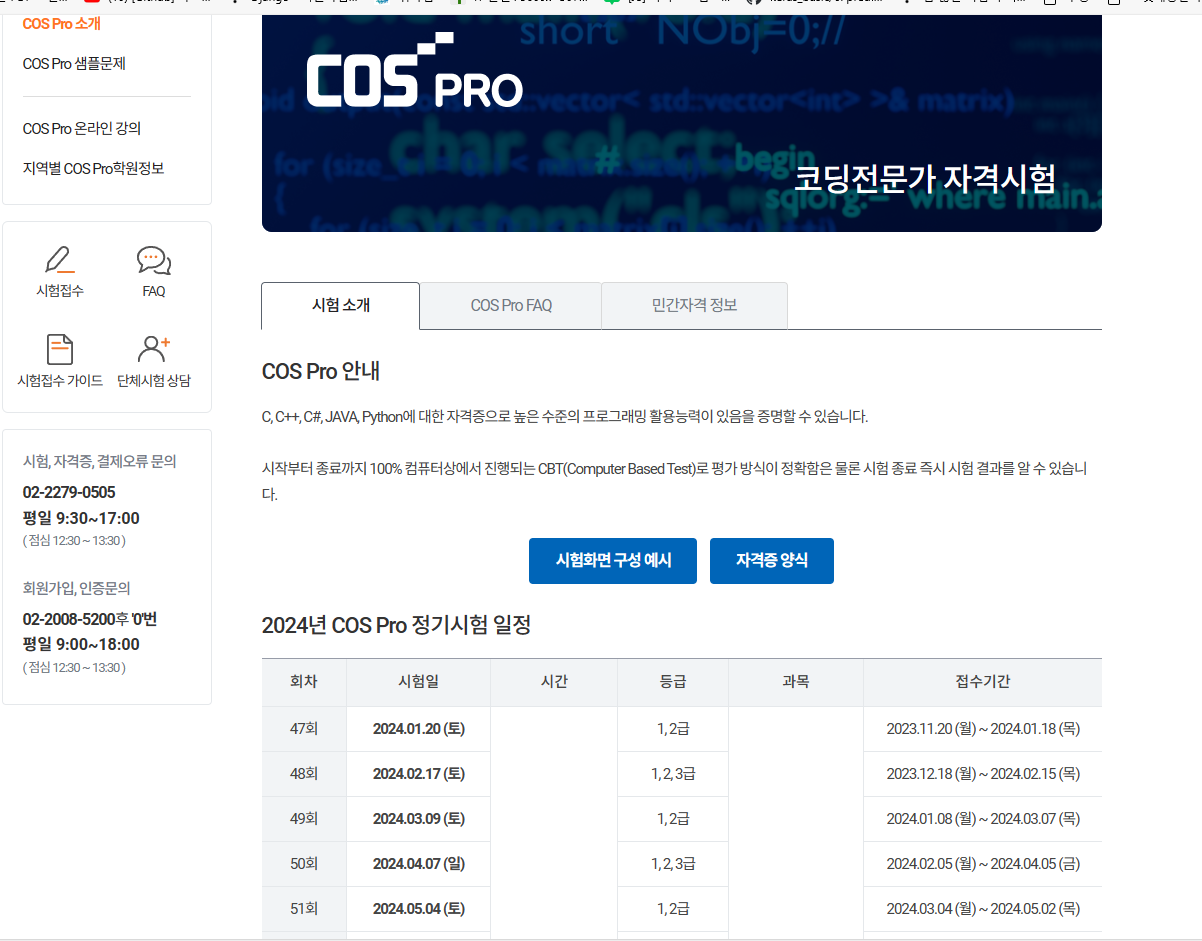Image resolution: width=1202 pixels, height=941 pixels.
Task: Click the 시험일 column header
Action: click(418, 682)
